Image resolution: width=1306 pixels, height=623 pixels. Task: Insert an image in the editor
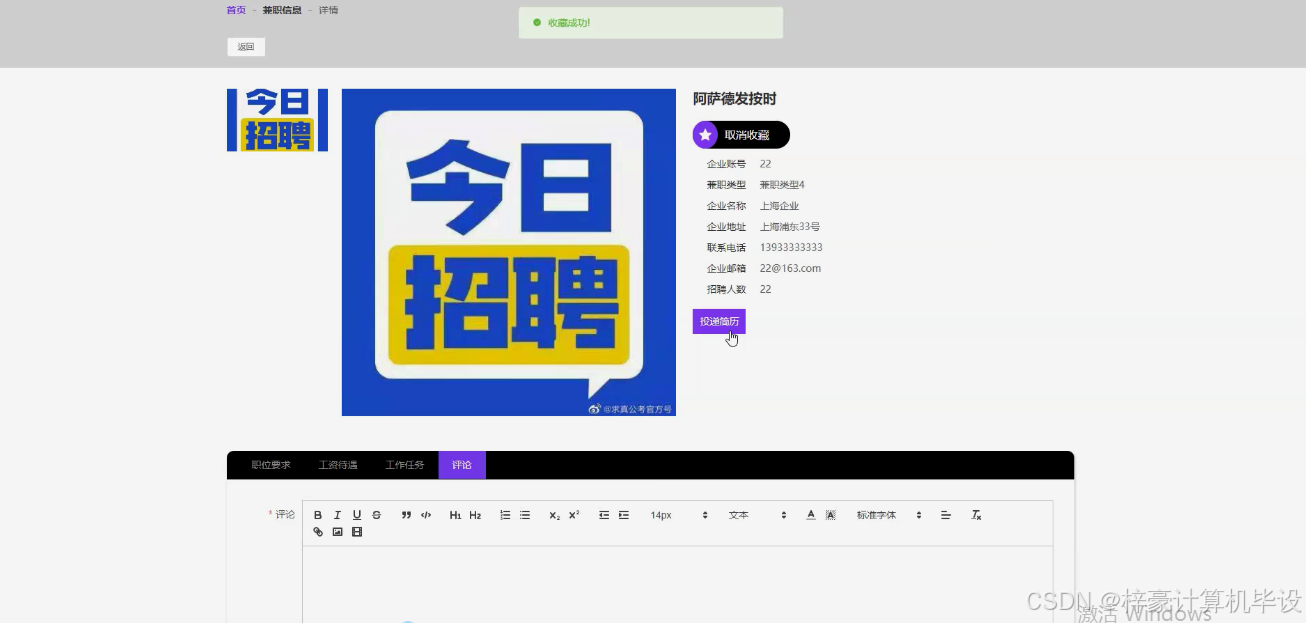(337, 532)
